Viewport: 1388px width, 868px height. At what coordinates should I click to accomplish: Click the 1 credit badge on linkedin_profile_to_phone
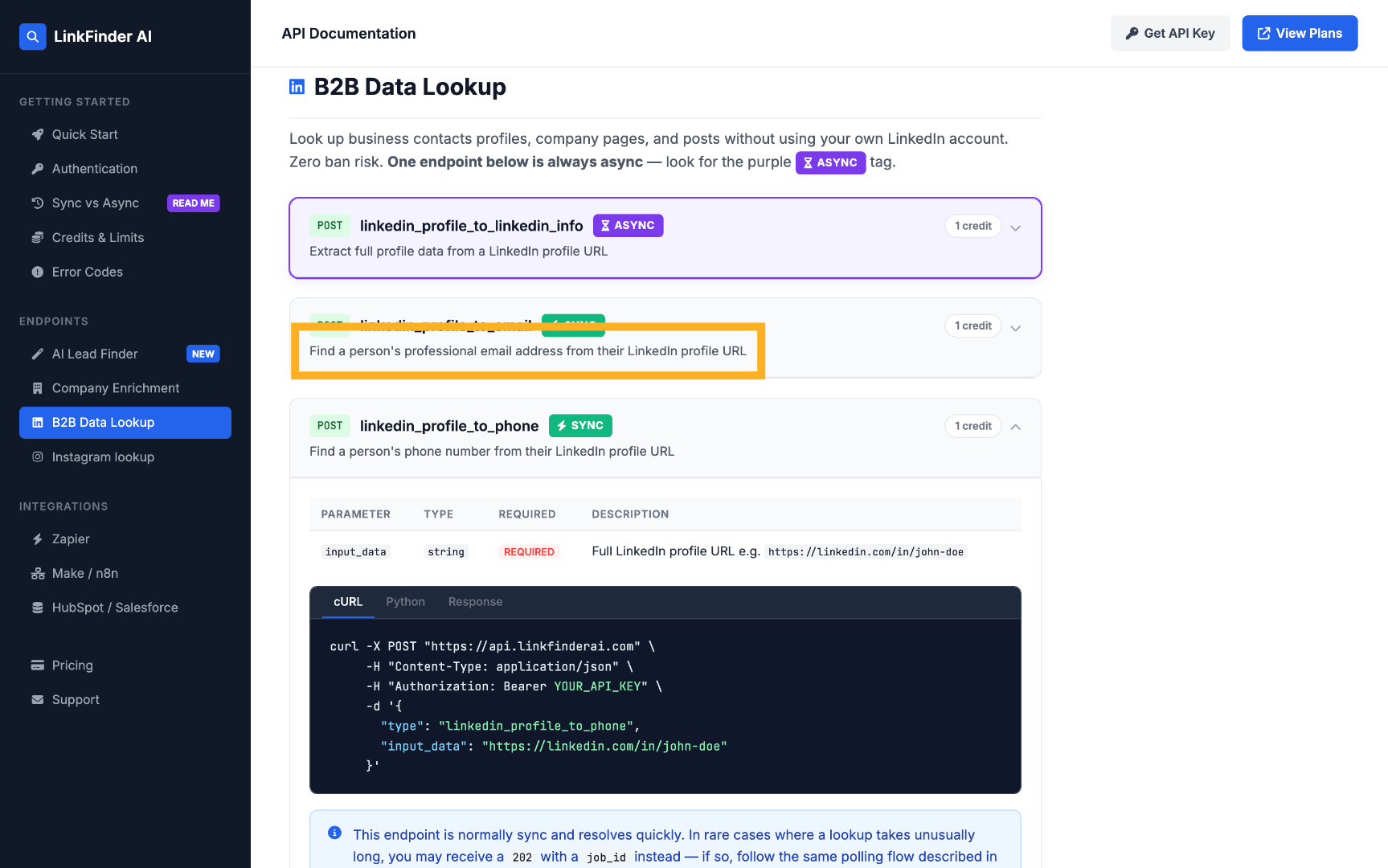(x=973, y=426)
